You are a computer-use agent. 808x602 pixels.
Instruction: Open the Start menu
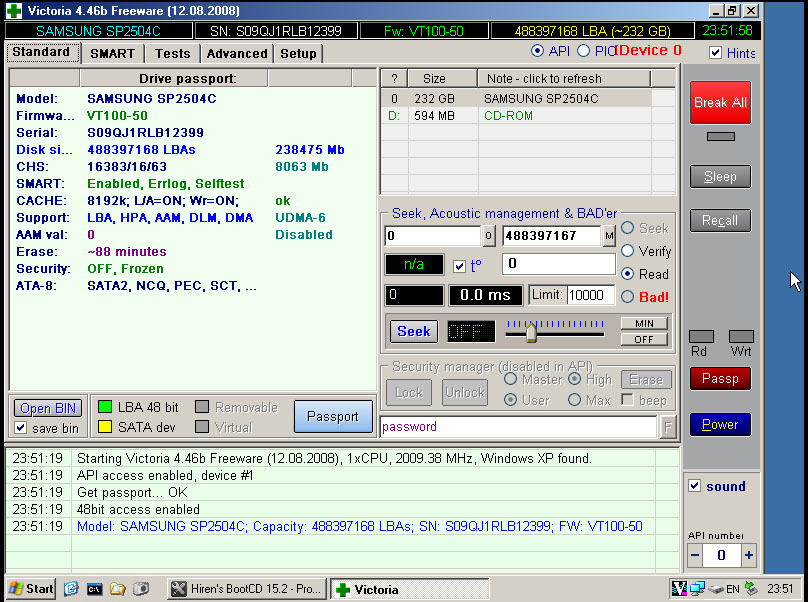pos(31,589)
